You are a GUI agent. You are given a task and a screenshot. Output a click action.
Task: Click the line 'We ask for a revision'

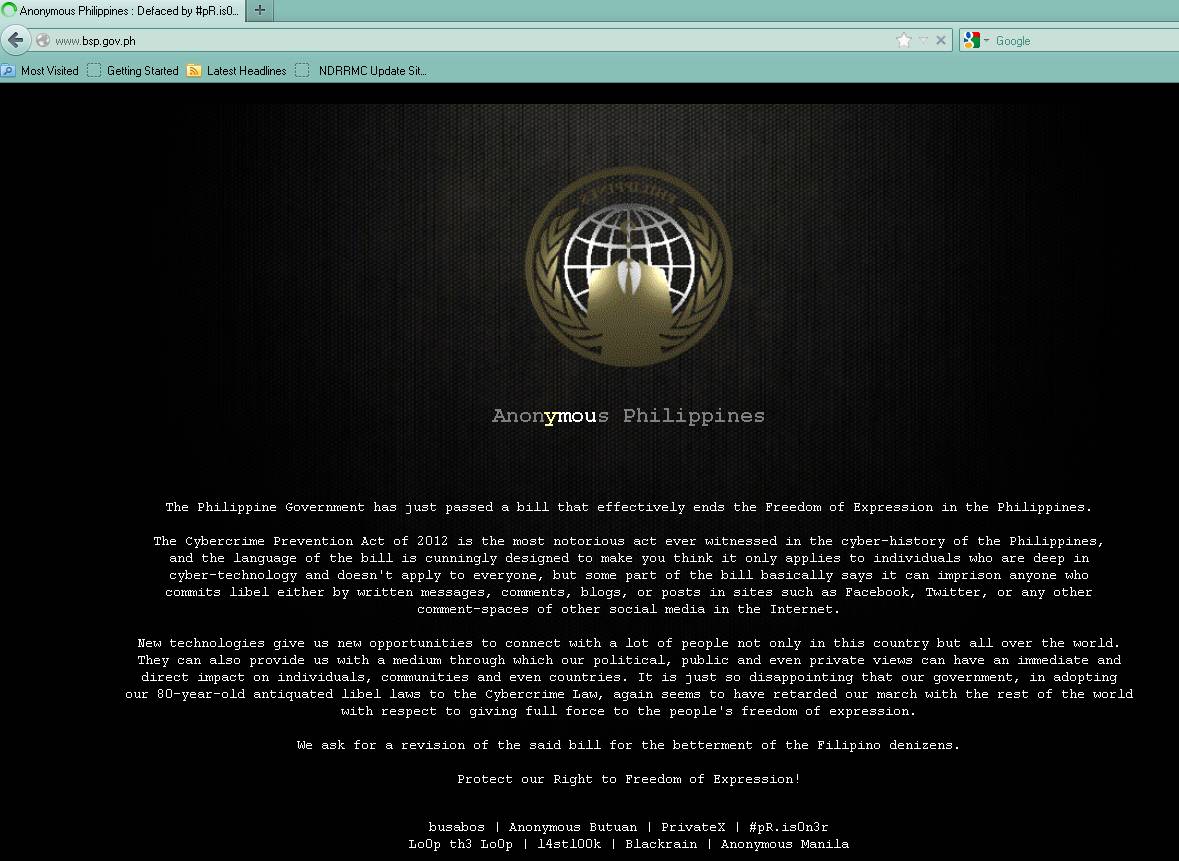[x=629, y=745]
